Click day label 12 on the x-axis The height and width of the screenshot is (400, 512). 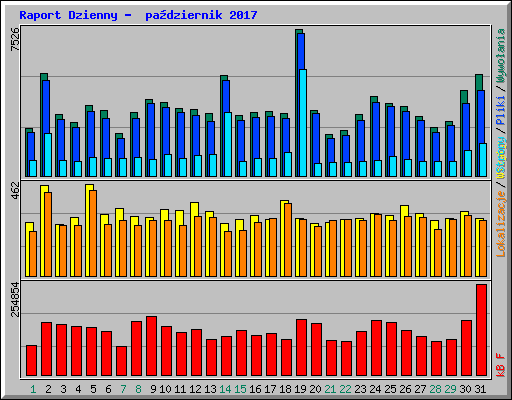point(195,389)
